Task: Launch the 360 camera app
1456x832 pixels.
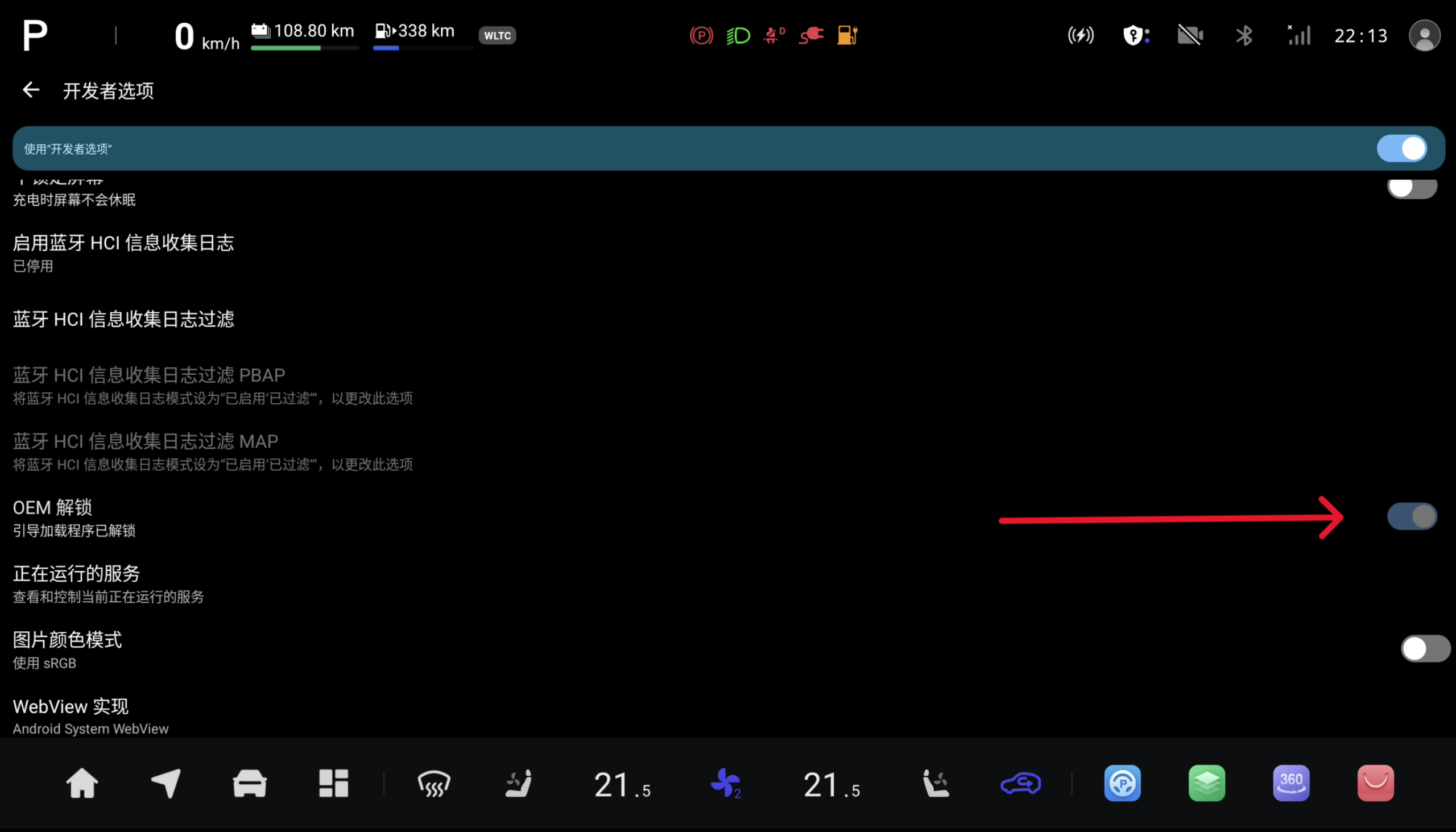Action: coord(1292,783)
